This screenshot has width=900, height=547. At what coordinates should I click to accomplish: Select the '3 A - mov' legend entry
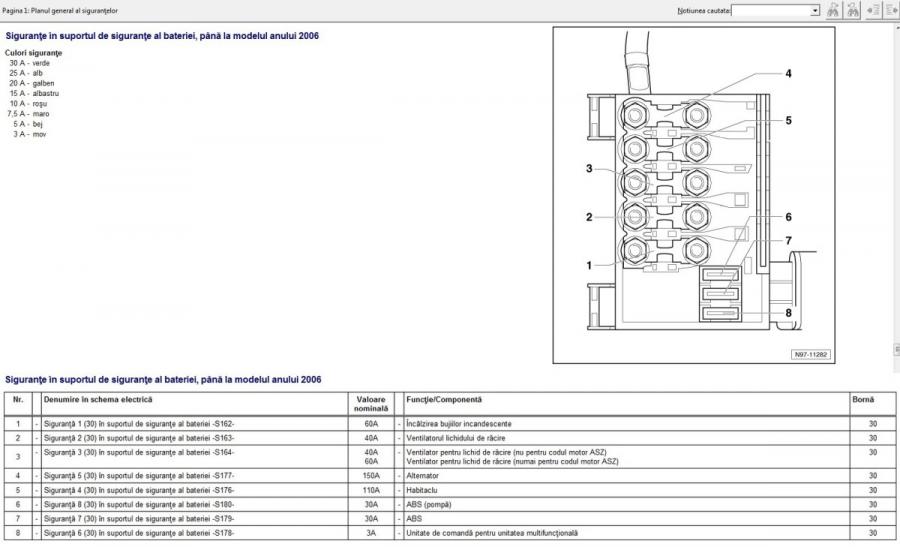tap(30, 134)
